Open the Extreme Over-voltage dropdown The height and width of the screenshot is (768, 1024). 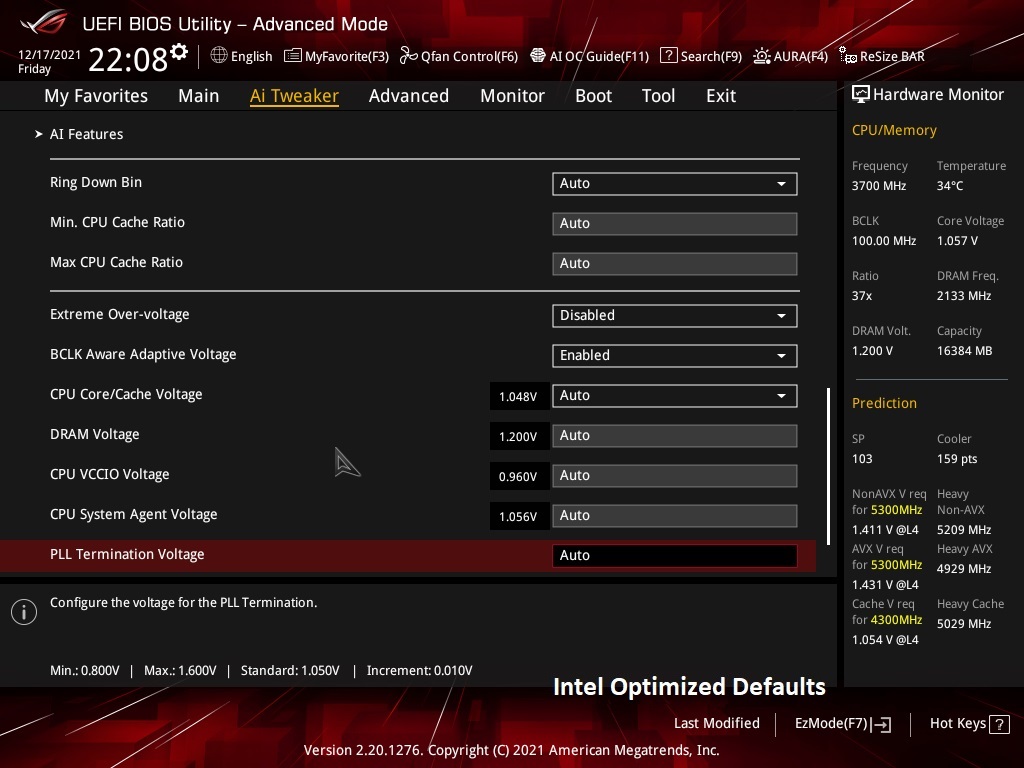coord(674,315)
